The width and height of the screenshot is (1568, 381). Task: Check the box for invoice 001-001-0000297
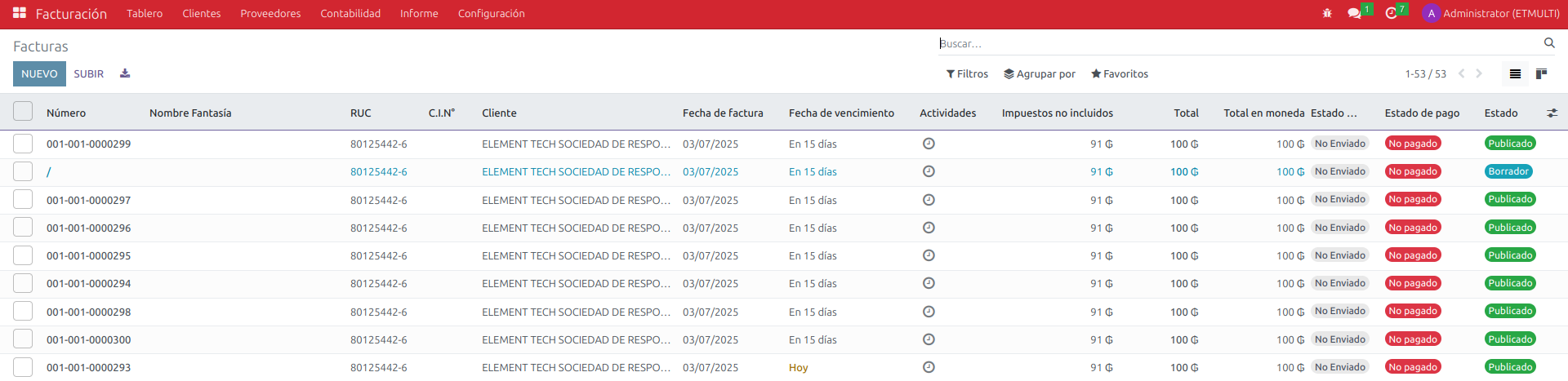click(23, 200)
